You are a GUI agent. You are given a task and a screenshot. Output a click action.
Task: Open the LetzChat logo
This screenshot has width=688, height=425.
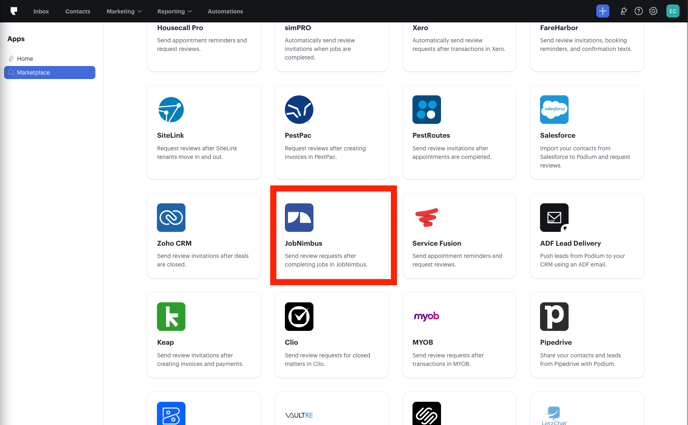pos(554,415)
